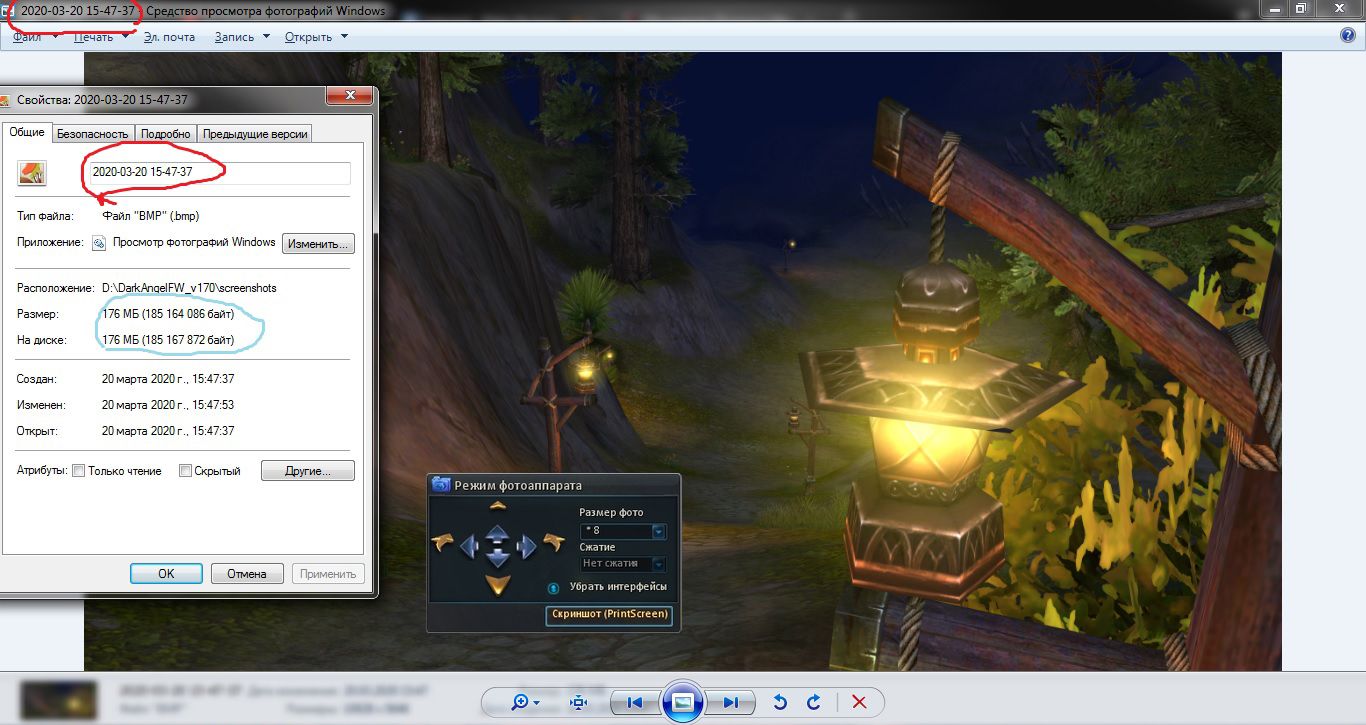Switch to the Предыдущие версии tab
The image size is (1366, 725).
(255, 133)
